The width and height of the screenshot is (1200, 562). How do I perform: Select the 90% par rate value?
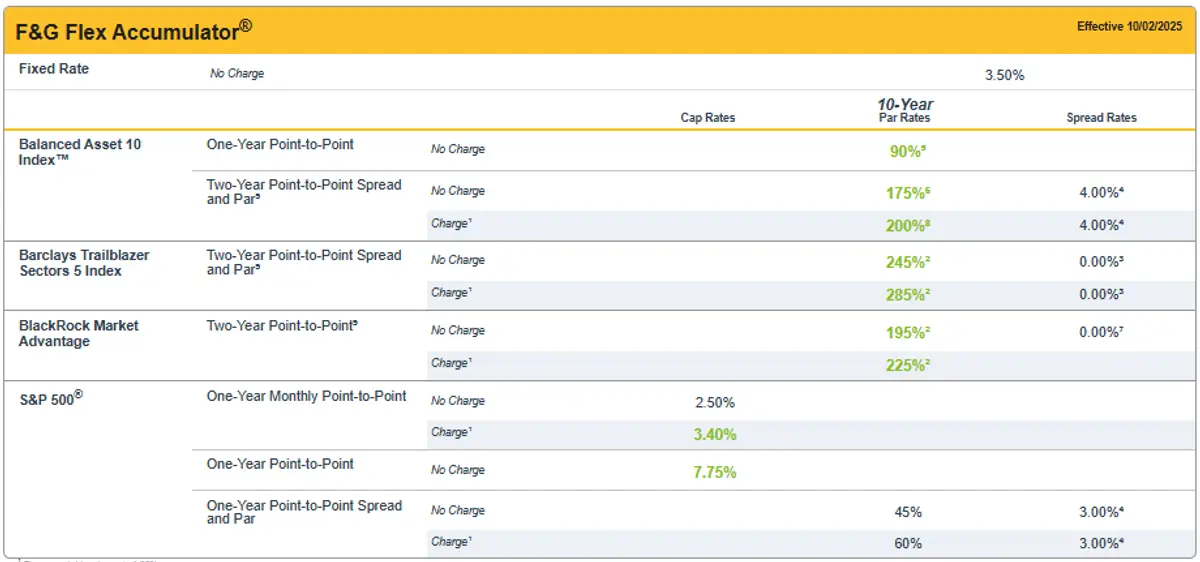pyautogui.click(x=908, y=150)
